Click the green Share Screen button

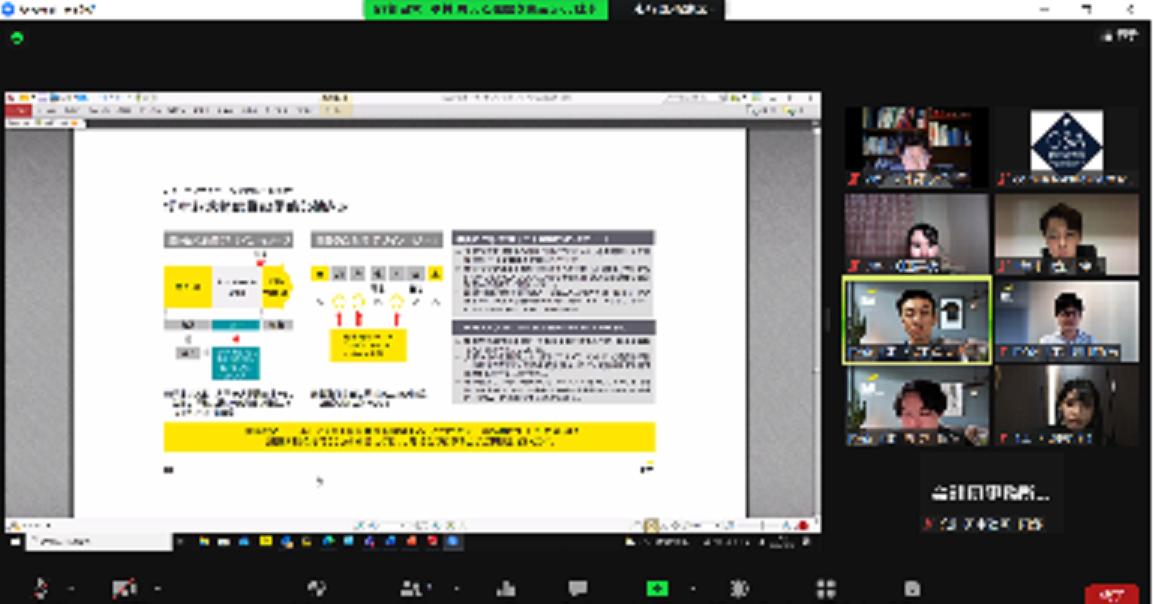pyautogui.click(x=657, y=589)
